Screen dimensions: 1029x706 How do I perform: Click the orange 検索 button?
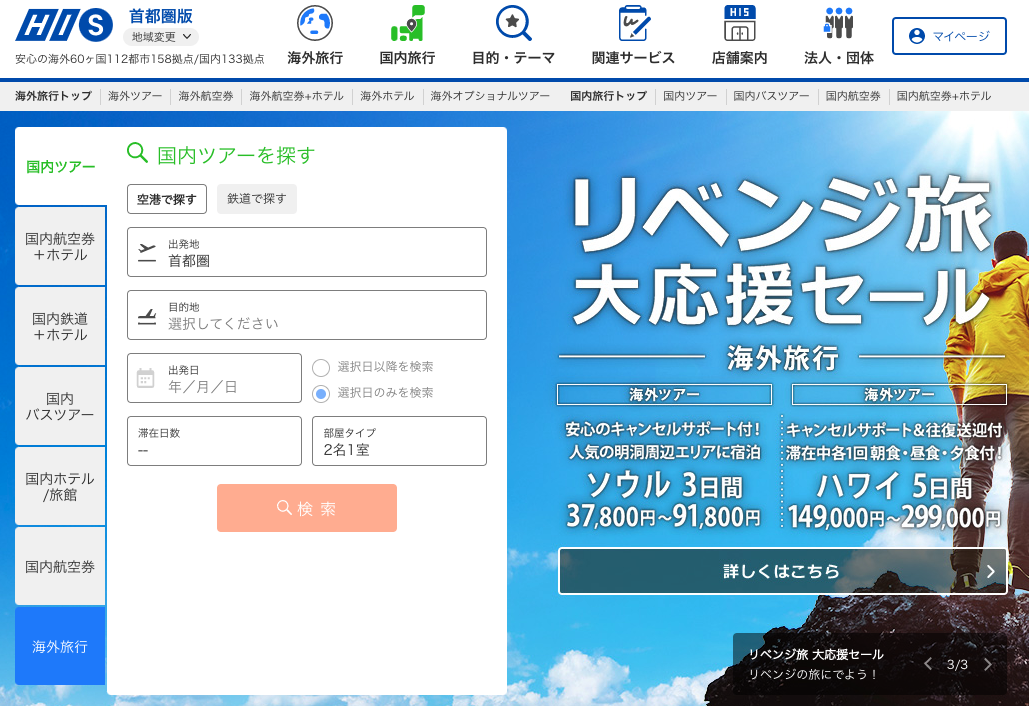[306, 508]
